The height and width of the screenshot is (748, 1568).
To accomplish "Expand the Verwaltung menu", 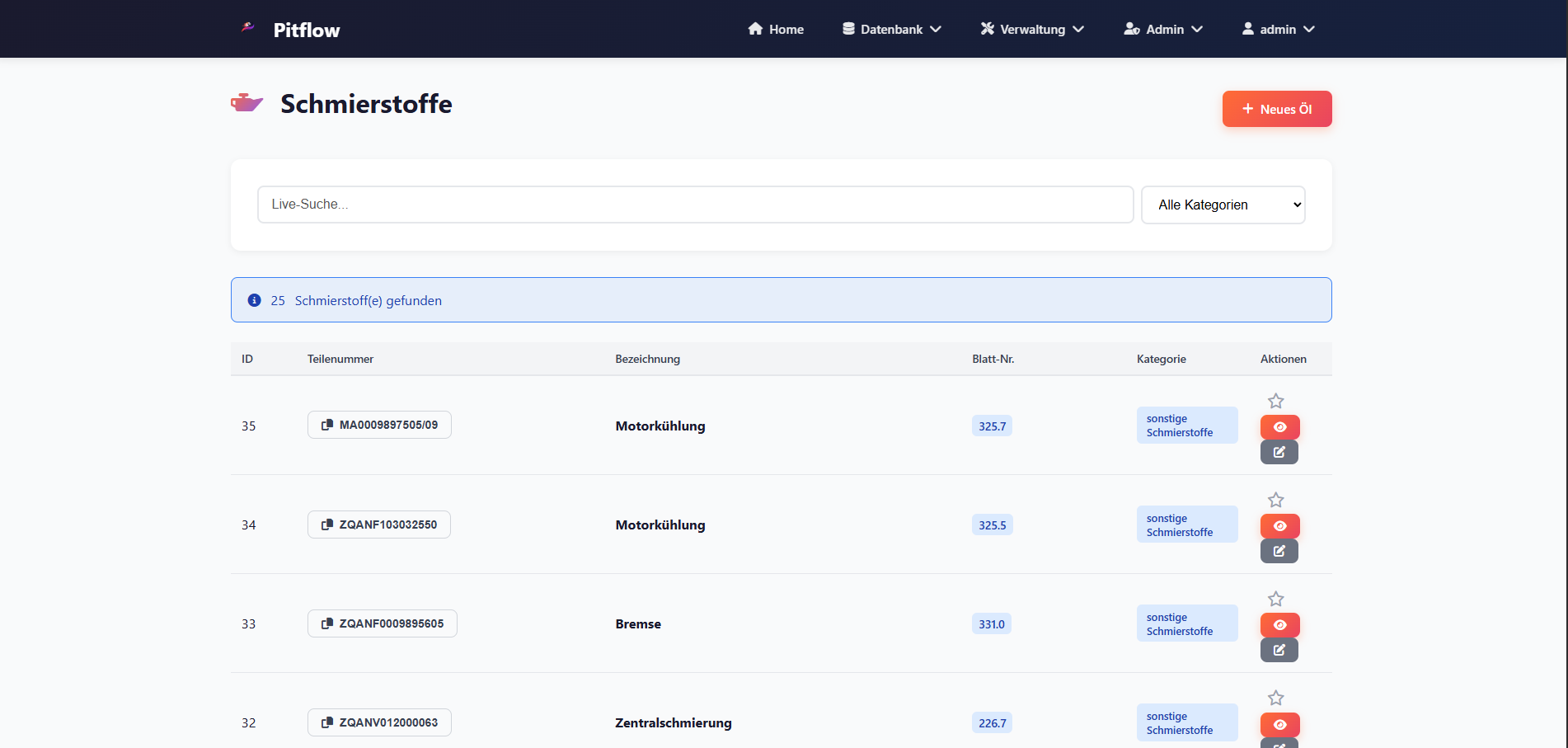I will 1031,29.
